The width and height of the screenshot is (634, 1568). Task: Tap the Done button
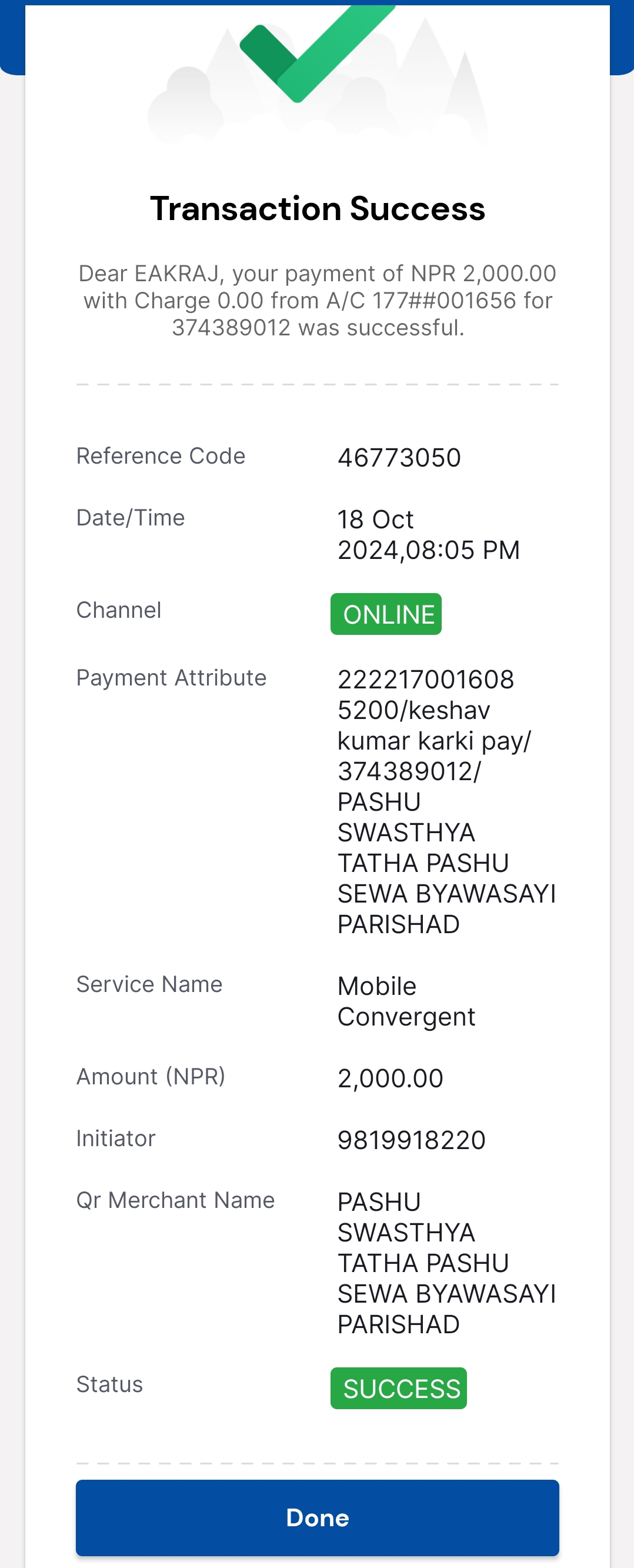pos(317,1517)
